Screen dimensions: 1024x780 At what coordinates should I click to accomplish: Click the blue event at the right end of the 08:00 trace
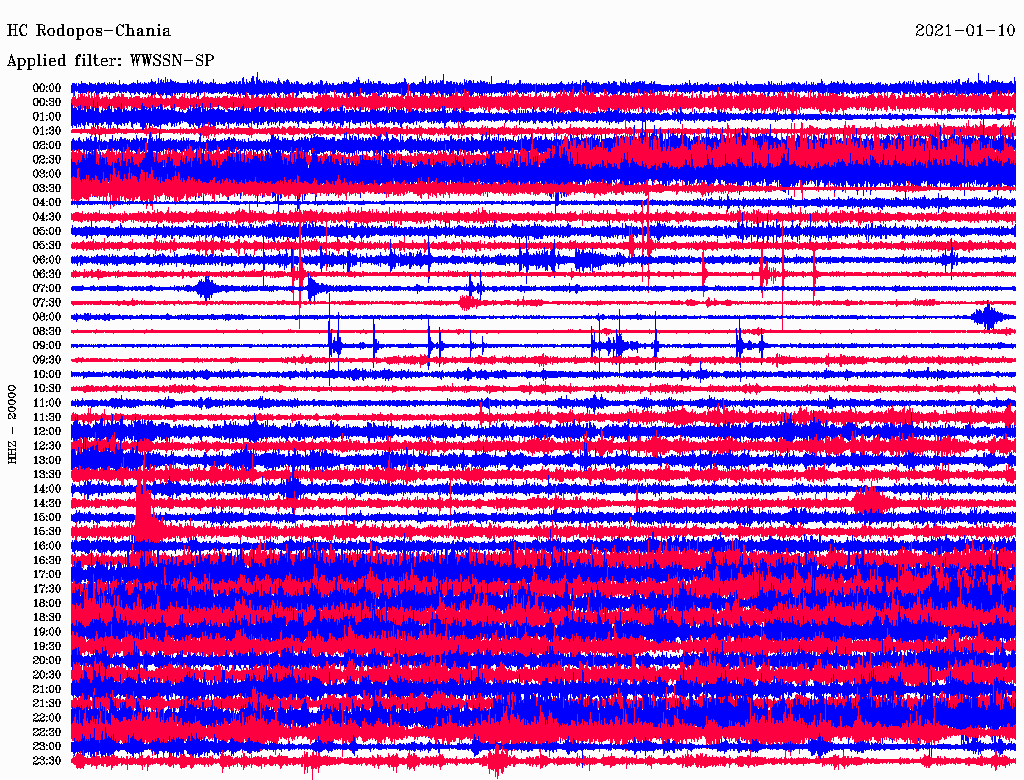click(988, 317)
